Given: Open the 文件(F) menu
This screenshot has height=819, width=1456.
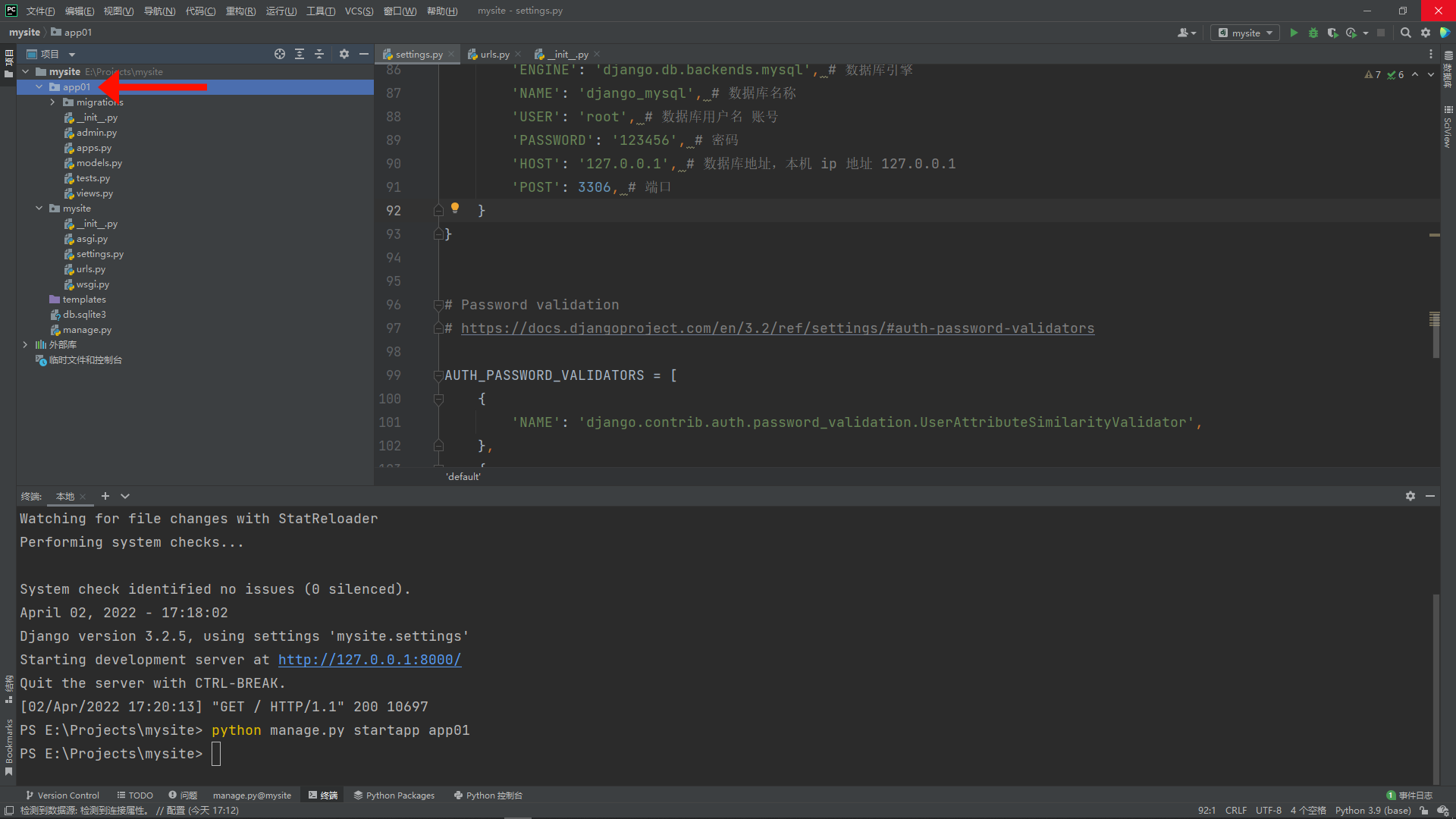Looking at the screenshot, I should click(40, 11).
